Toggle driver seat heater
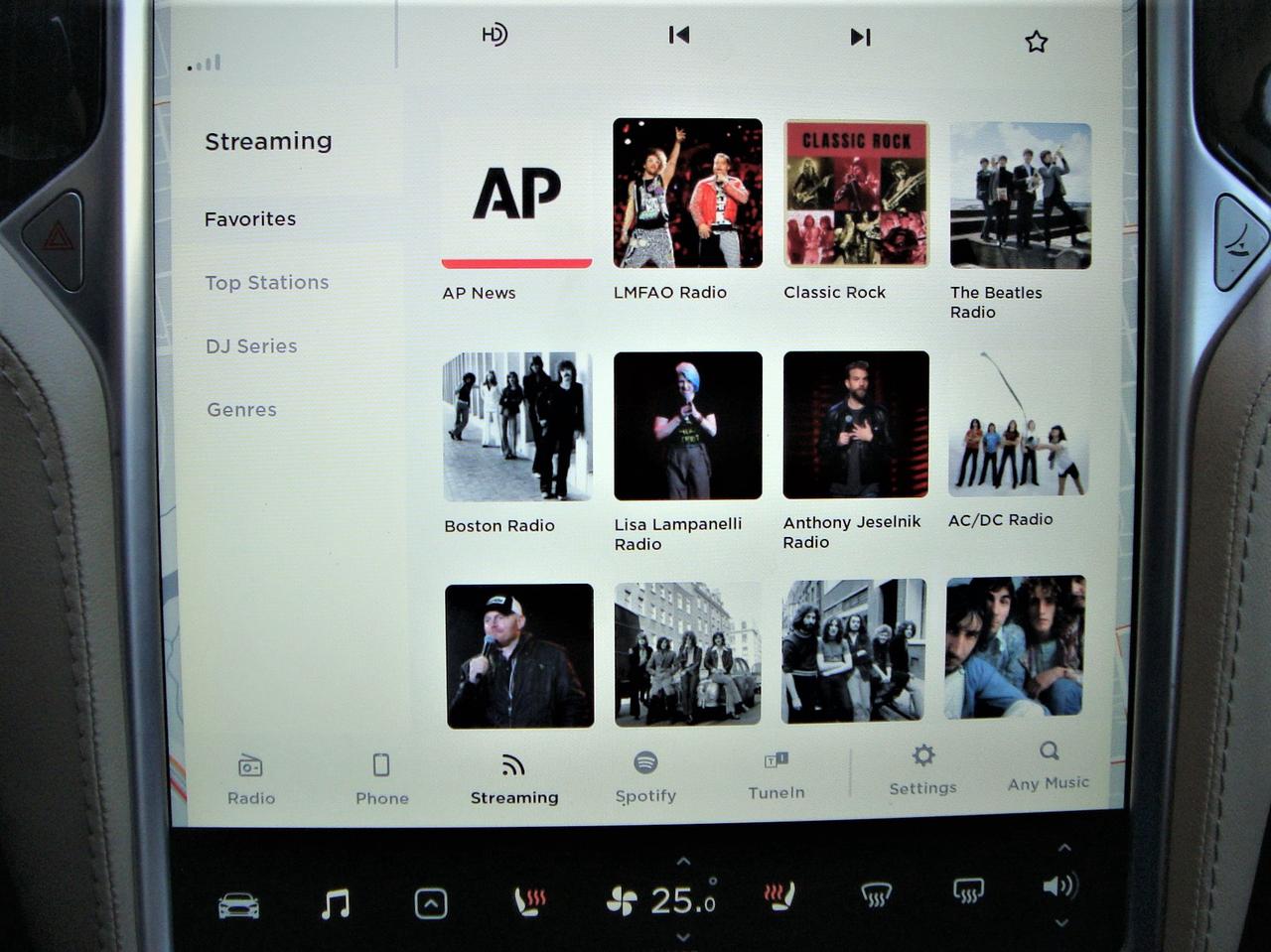Image resolution: width=1271 pixels, height=952 pixels. [x=530, y=902]
